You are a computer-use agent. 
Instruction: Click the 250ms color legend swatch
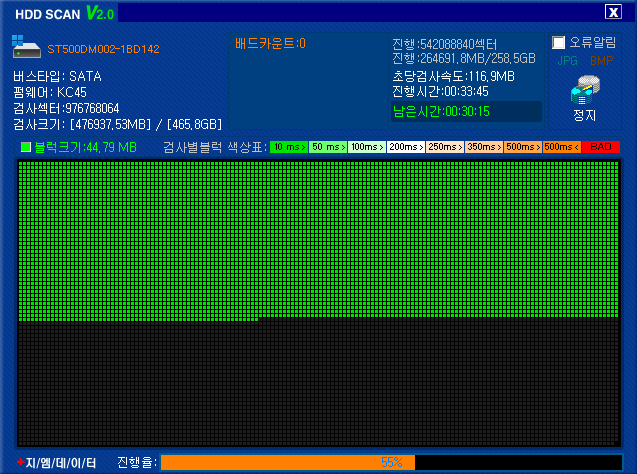click(x=445, y=147)
